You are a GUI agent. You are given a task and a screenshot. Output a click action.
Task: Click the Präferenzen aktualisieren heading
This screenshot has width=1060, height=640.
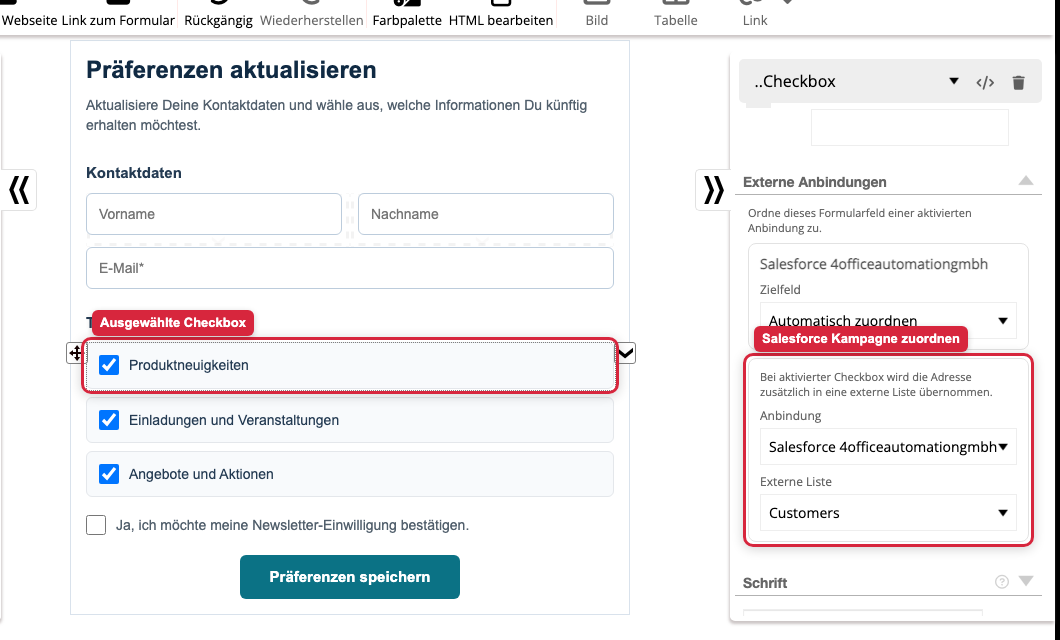[x=231, y=70]
